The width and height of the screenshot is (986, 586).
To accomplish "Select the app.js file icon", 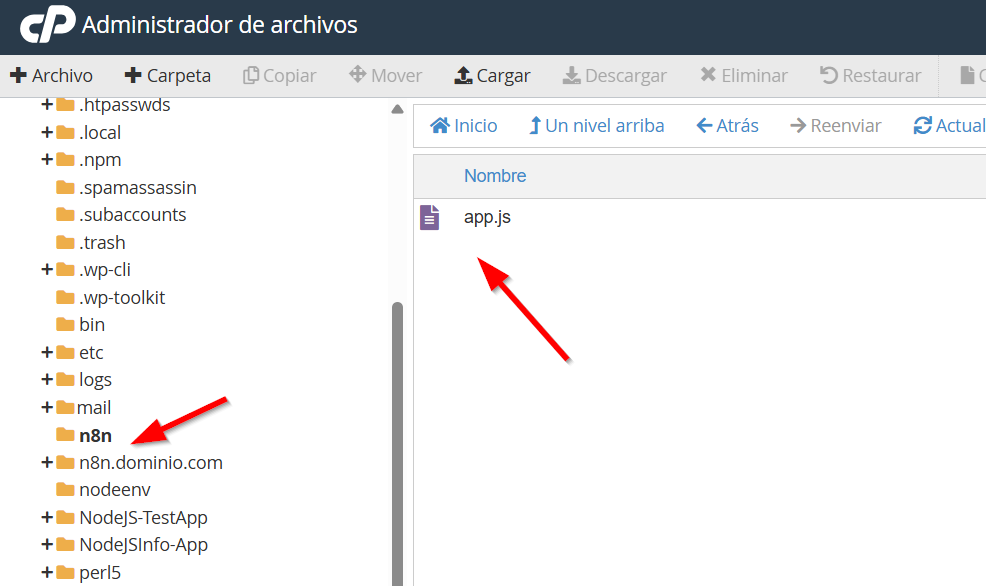I will click(430, 217).
